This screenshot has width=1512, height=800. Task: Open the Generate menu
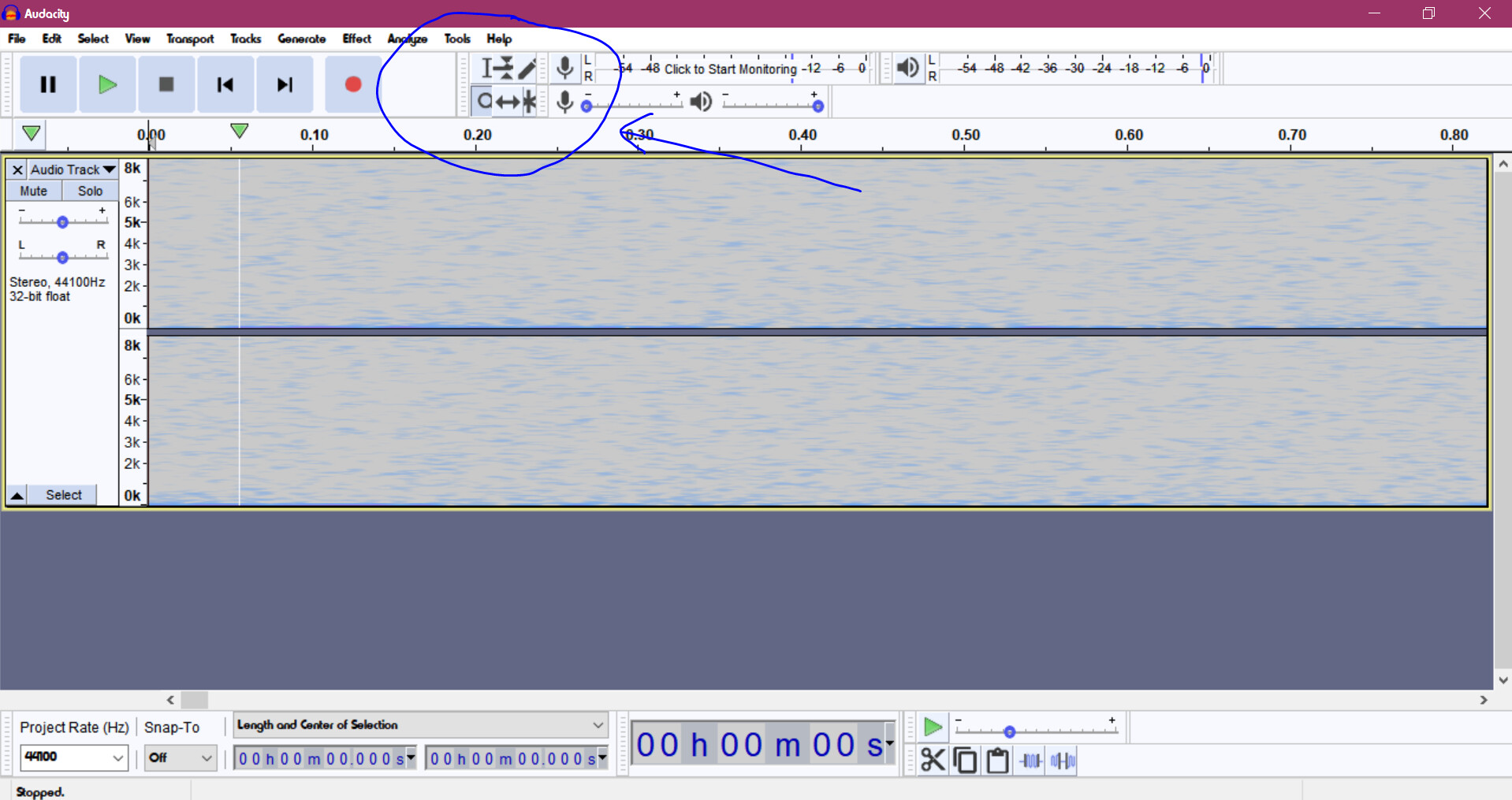301,39
